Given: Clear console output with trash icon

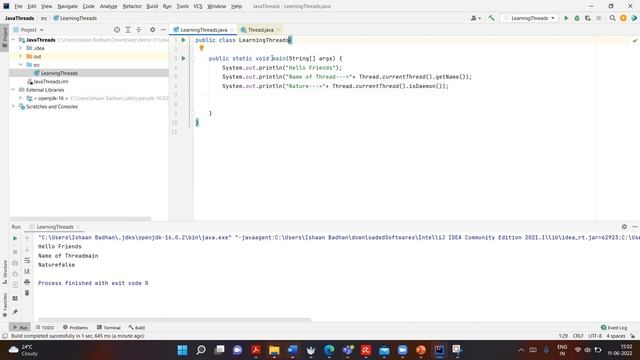Looking at the screenshot, I should [27, 293].
